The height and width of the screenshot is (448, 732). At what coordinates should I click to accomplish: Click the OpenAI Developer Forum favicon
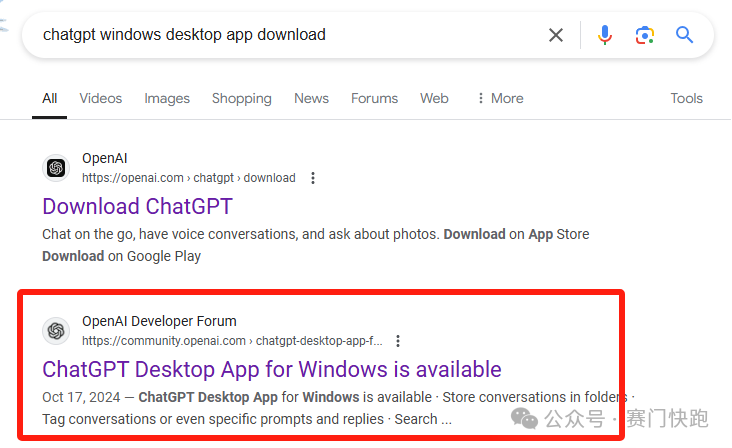pos(57,331)
